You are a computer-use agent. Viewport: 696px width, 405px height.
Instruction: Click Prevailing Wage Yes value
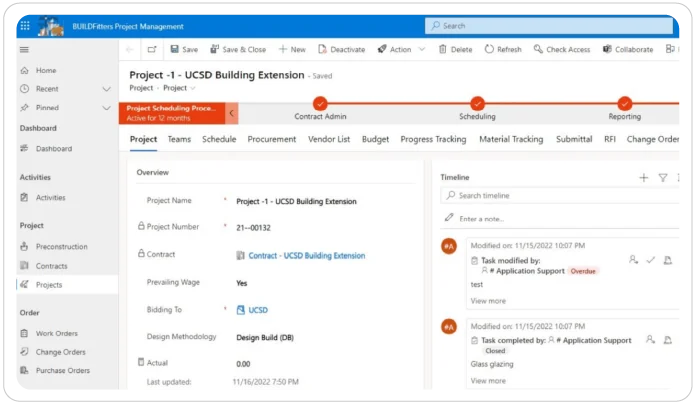[241, 283]
